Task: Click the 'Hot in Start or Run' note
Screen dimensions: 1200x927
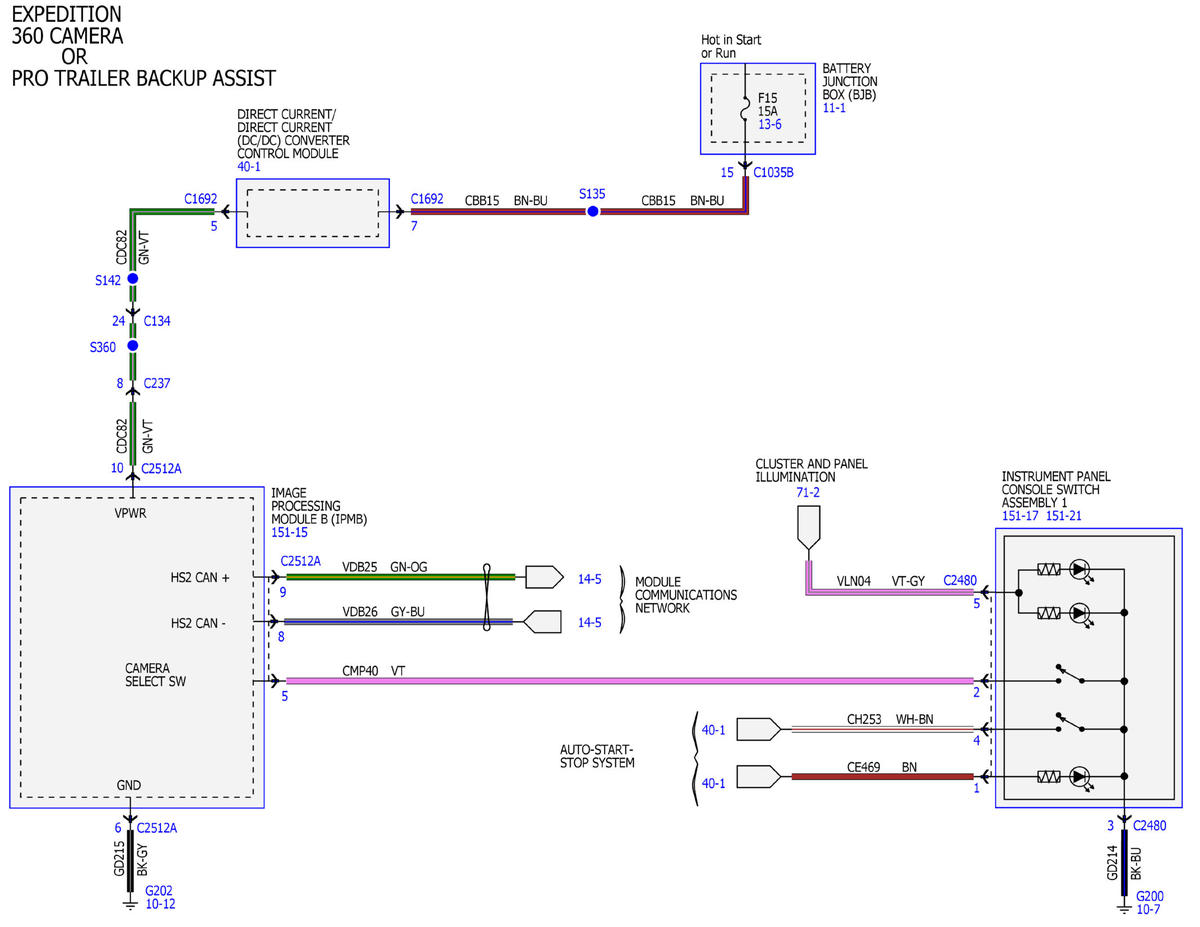Action: (x=731, y=46)
